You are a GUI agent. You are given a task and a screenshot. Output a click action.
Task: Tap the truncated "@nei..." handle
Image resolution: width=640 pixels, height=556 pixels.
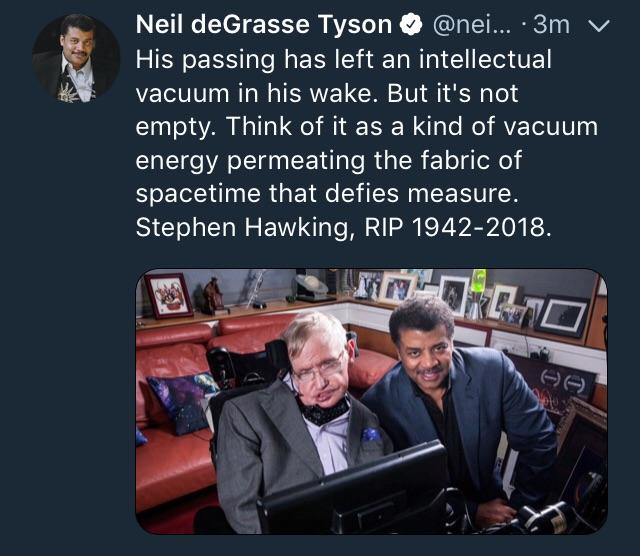tap(487, 25)
